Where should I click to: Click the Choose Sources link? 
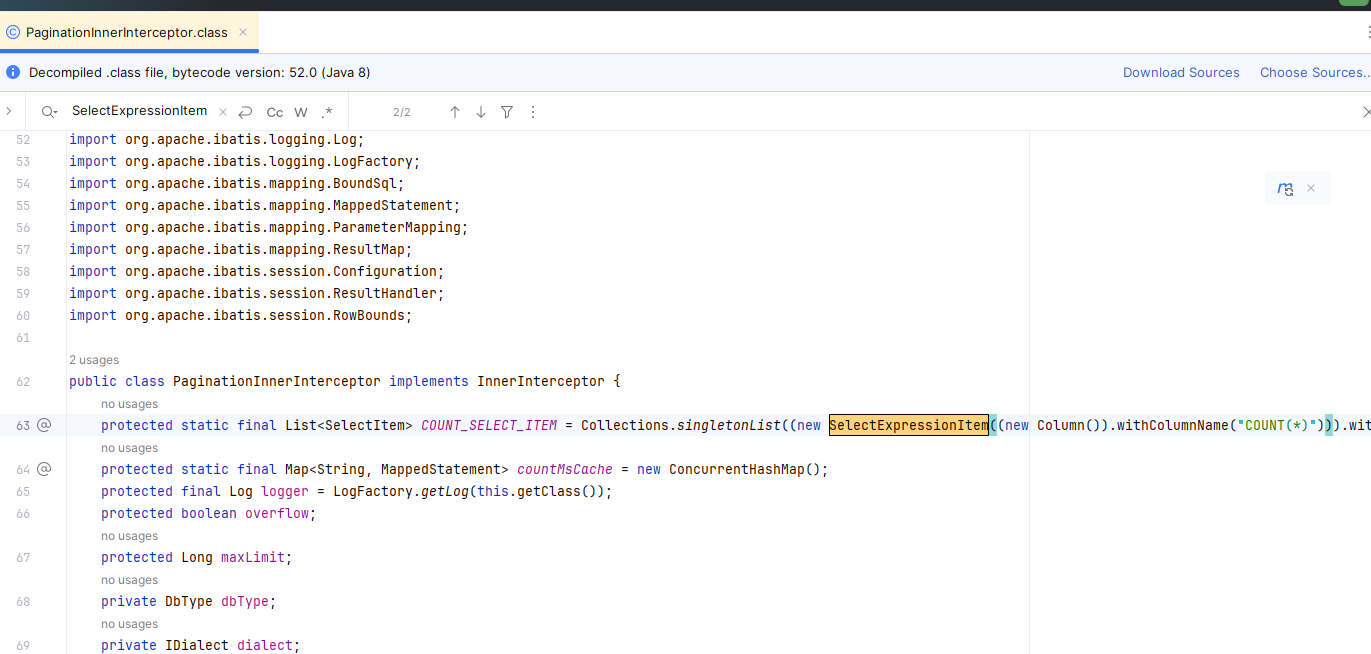tap(1313, 72)
